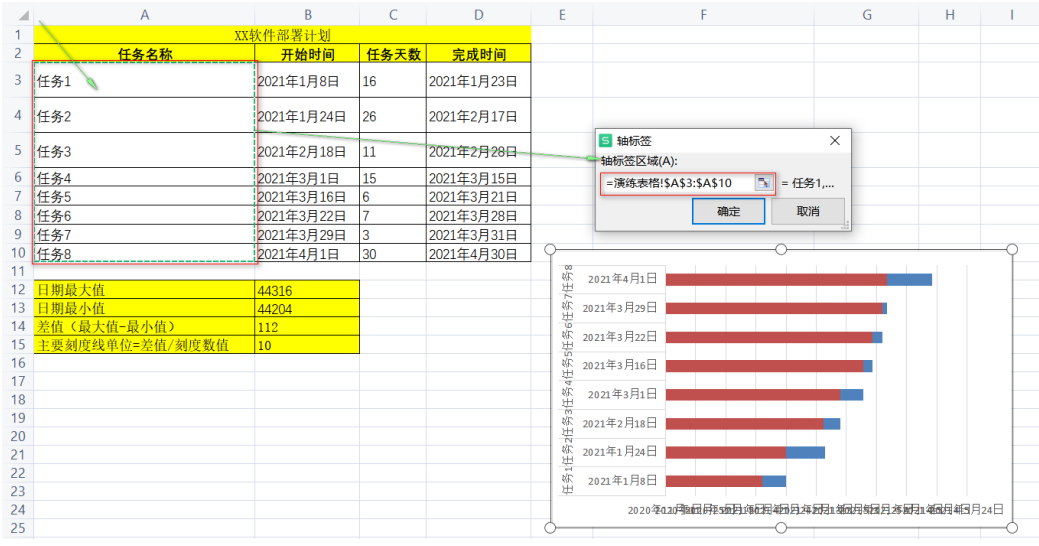This screenshot has width=1039, height=546.
Task: Click the 轴标签区域 reference input field
Action: coord(677,183)
